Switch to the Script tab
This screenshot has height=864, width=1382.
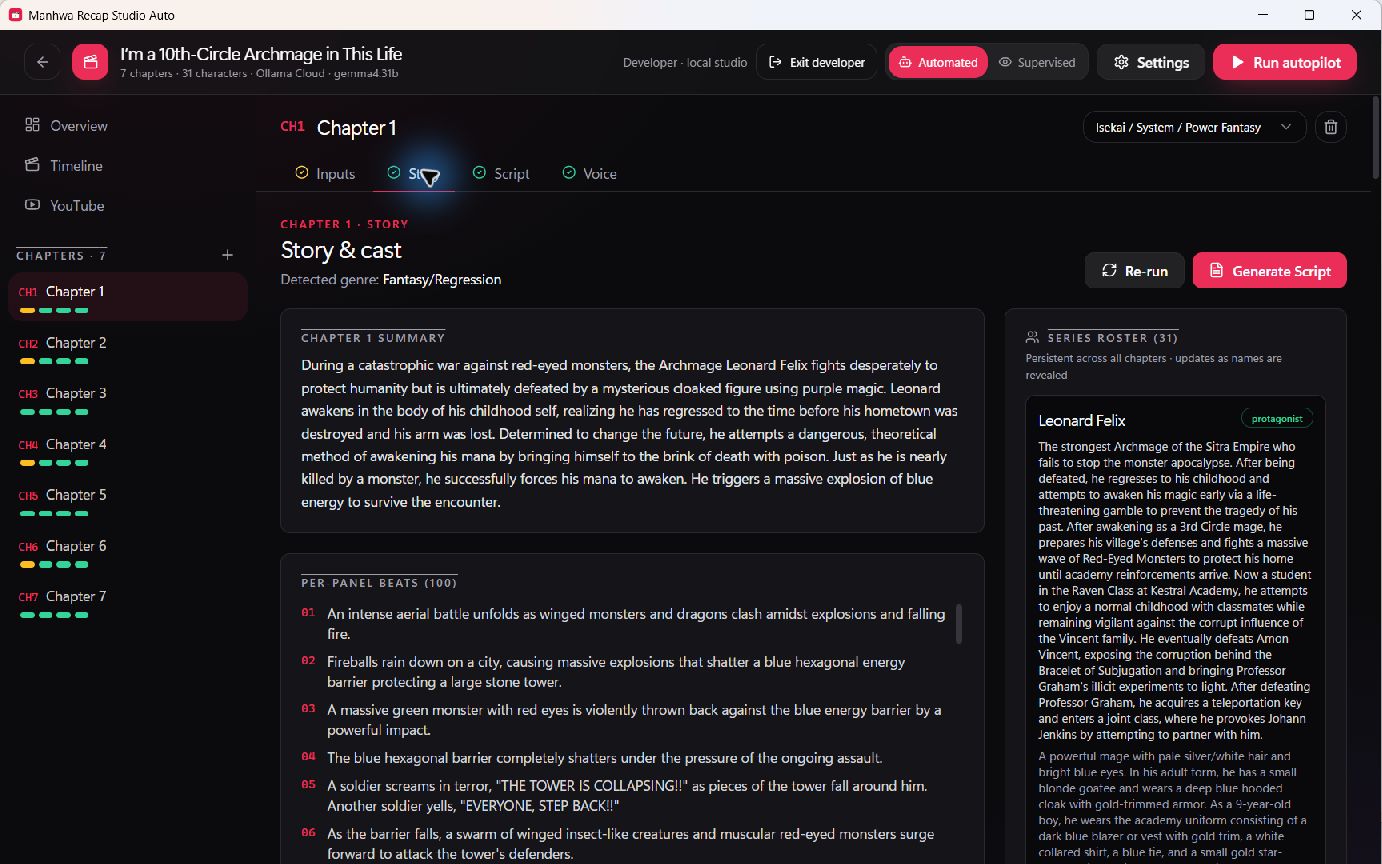tap(501, 173)
